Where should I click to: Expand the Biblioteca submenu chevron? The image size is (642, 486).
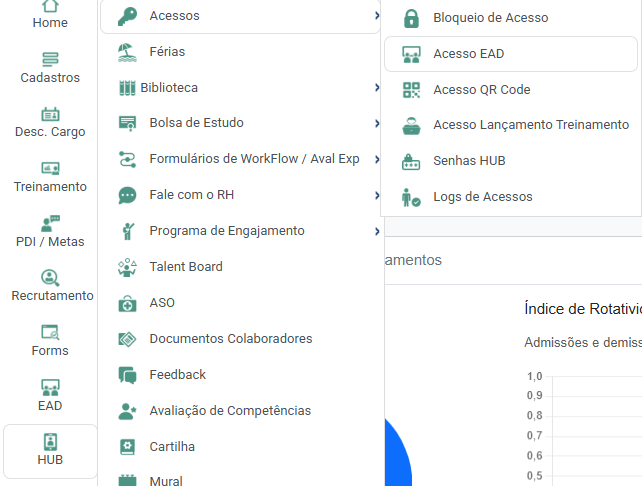tap(376, 88)
